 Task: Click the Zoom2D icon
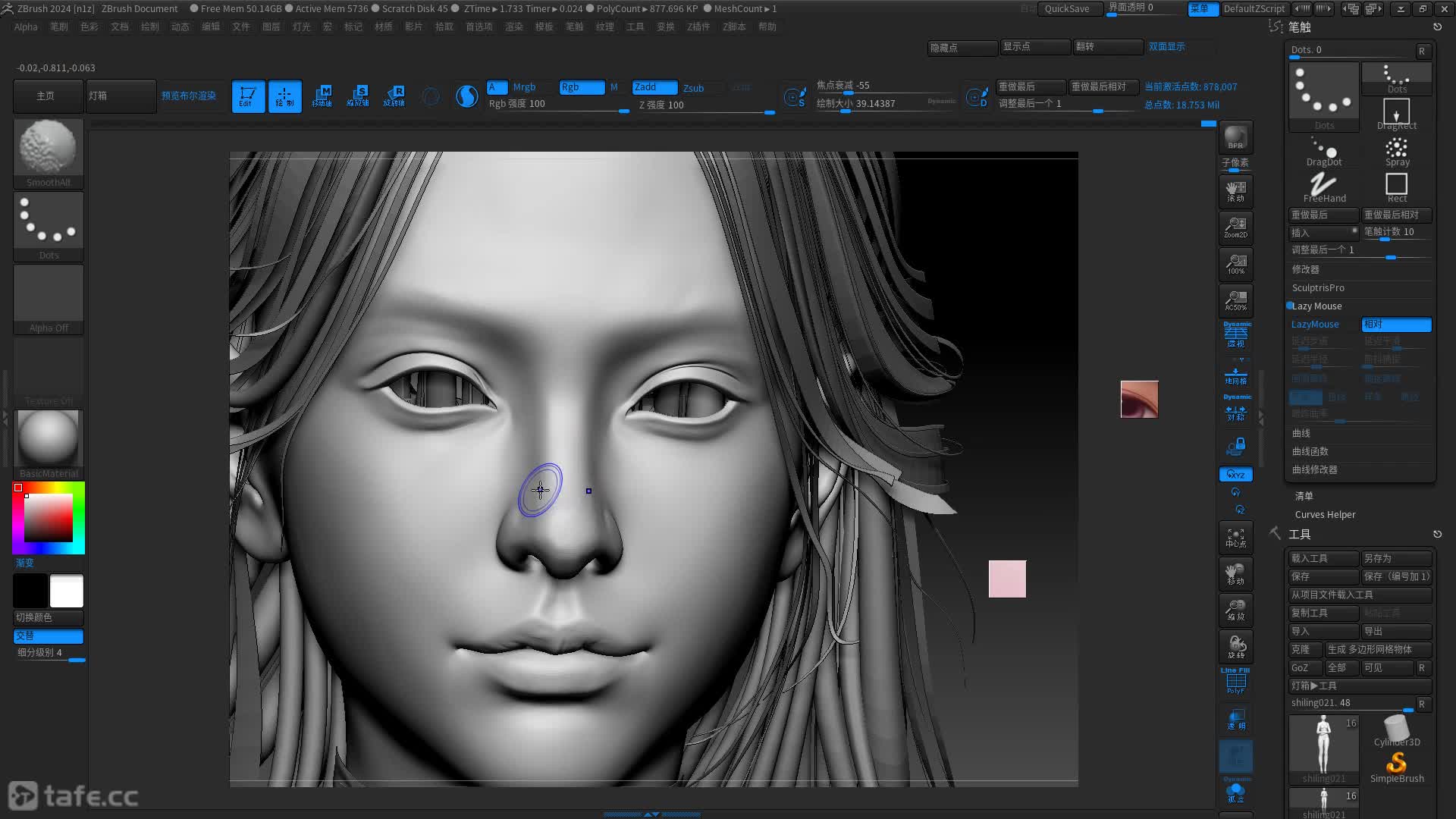click(1235, 227)
